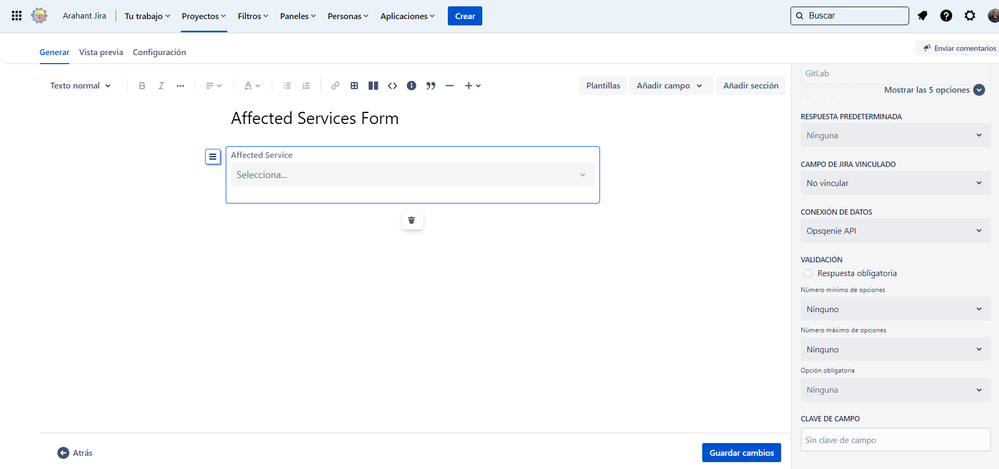Viewport: 999px width, 469px height.
Task: Open the Affected Service Selecciona dropdown
Action: (x=412, y=175)
